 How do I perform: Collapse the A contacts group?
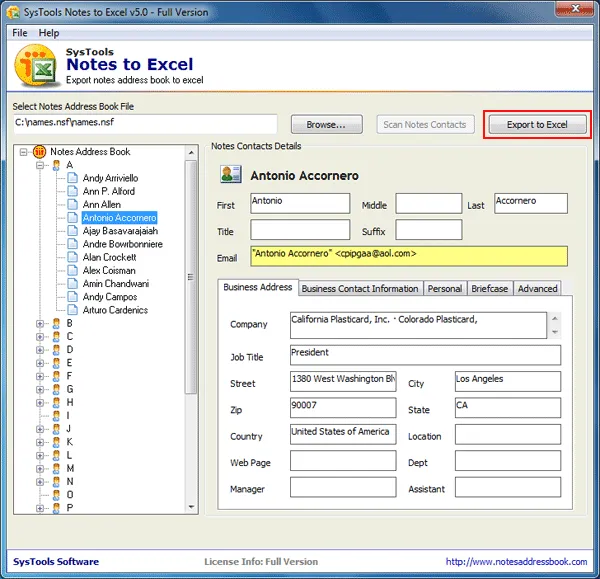tap(40, 165)
